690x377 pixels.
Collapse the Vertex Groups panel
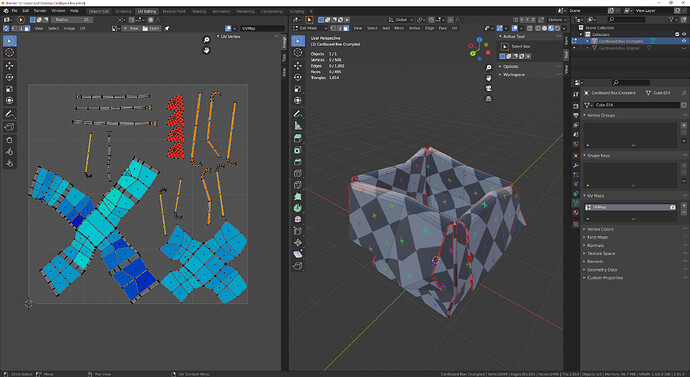(599, 115)
